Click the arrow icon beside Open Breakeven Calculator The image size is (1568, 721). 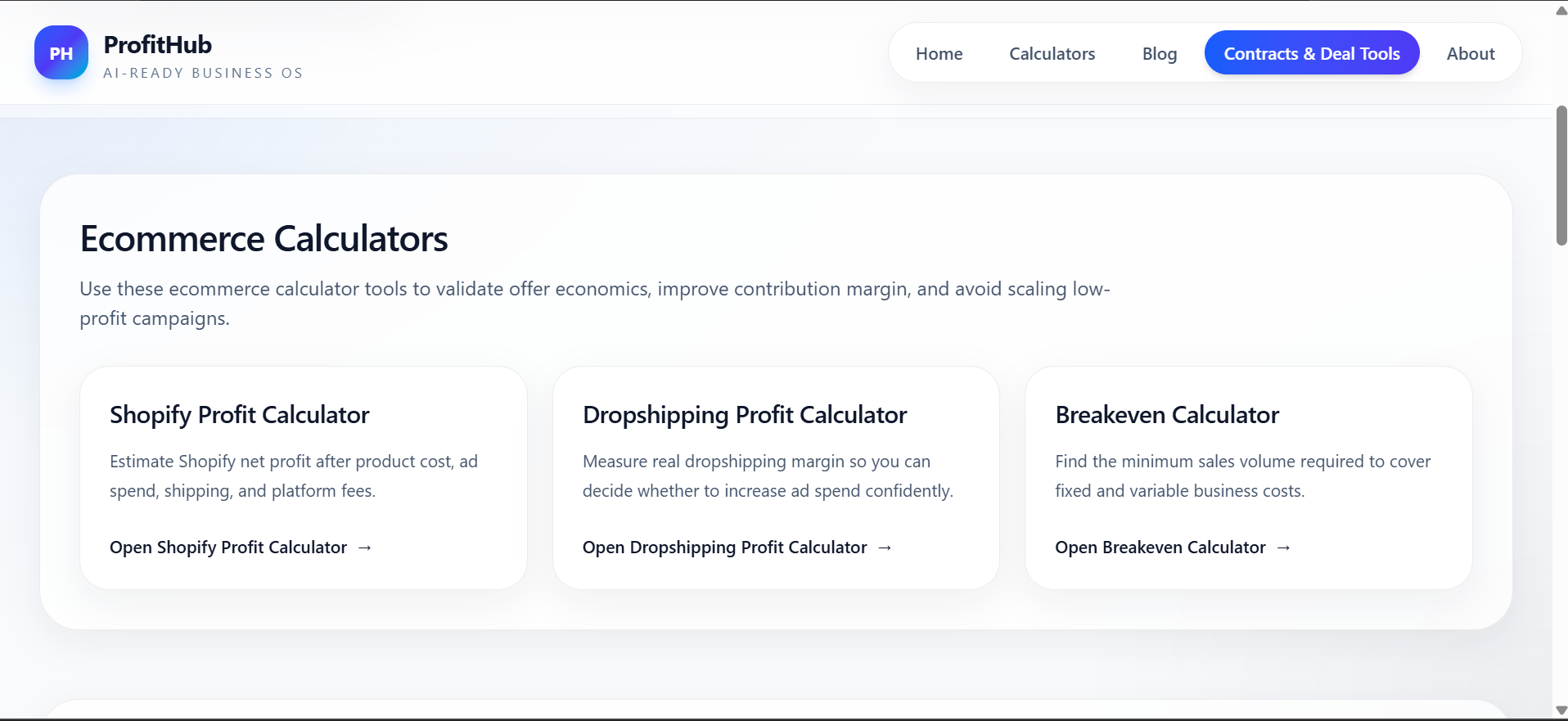tap(1282, 547)
